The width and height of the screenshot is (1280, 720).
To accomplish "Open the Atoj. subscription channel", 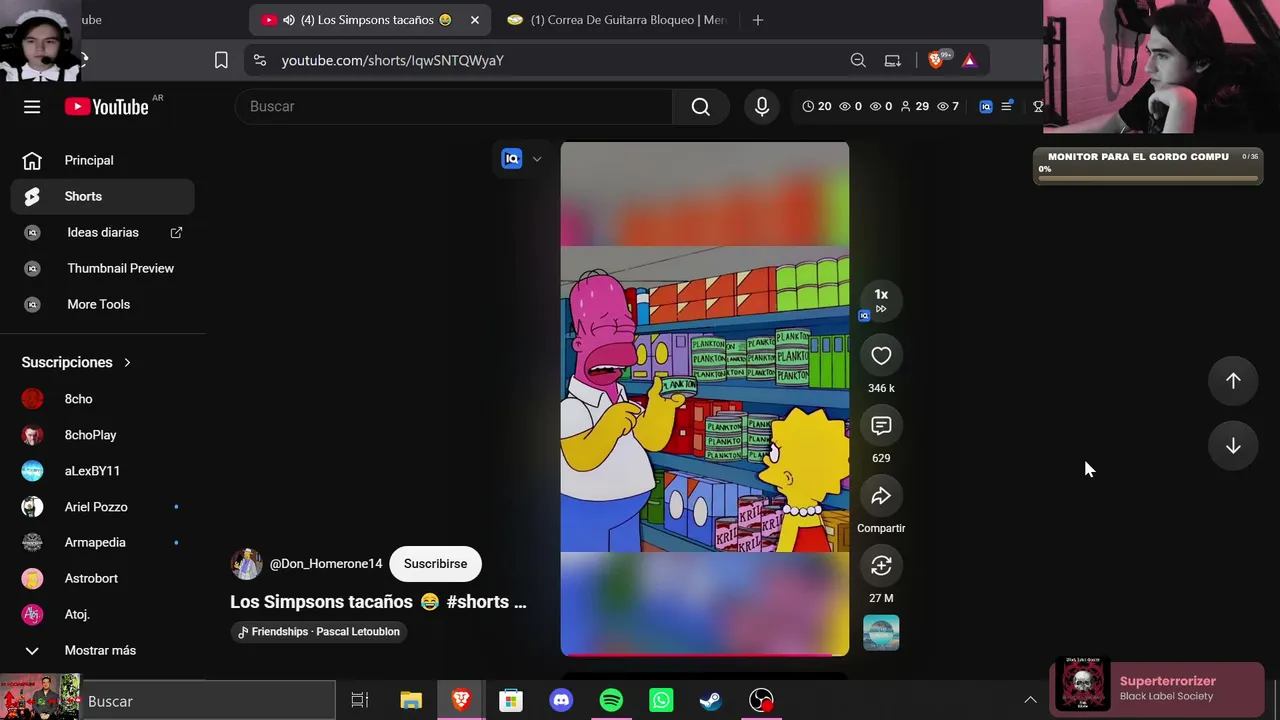I will (103, 614).
